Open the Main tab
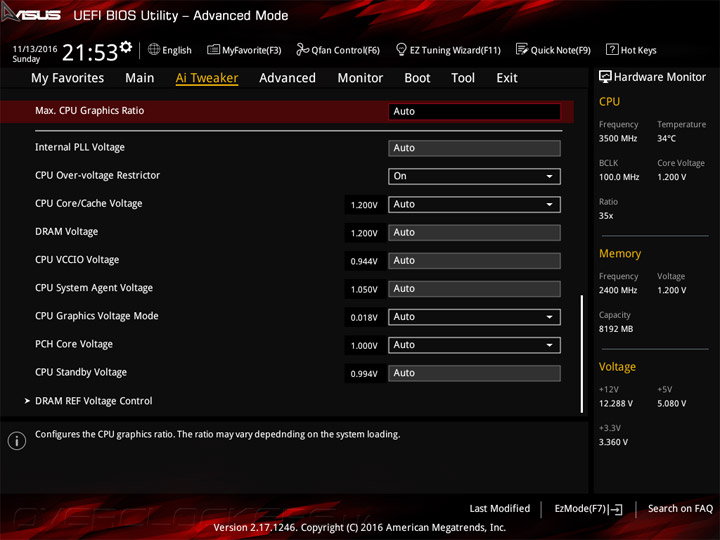 coord(140,78)
